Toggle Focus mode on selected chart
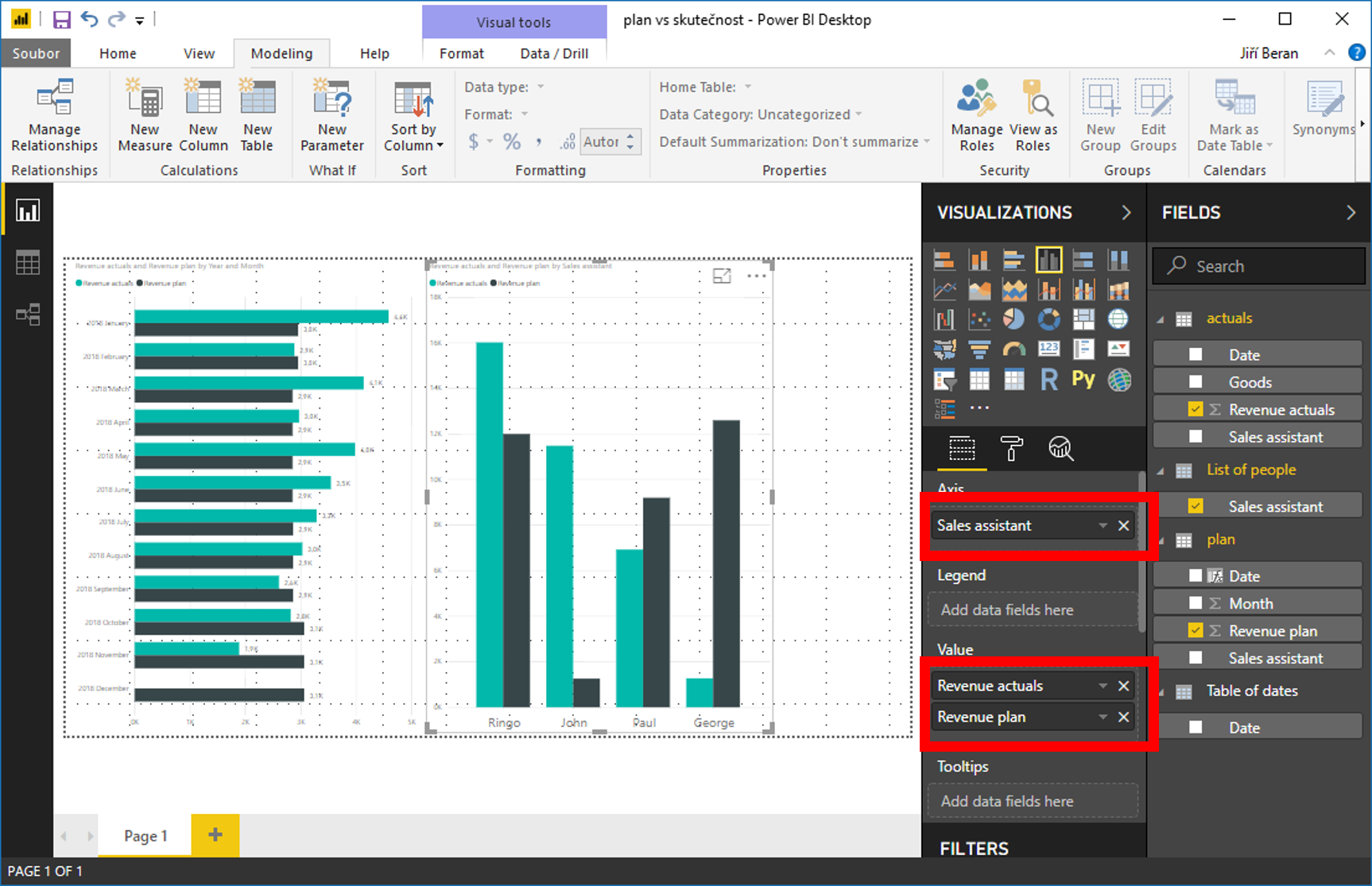1372x886 pixels. pos(722,276)
